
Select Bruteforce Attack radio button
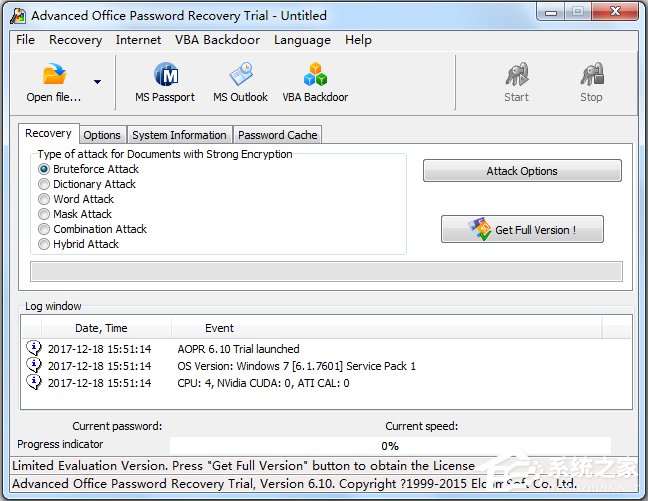pyautogui.click(x=44, y=169)
